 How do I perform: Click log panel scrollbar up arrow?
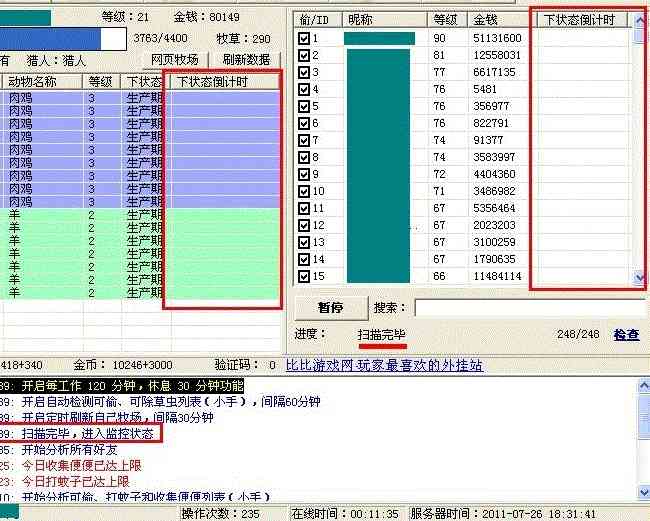[x=644, y=386]
